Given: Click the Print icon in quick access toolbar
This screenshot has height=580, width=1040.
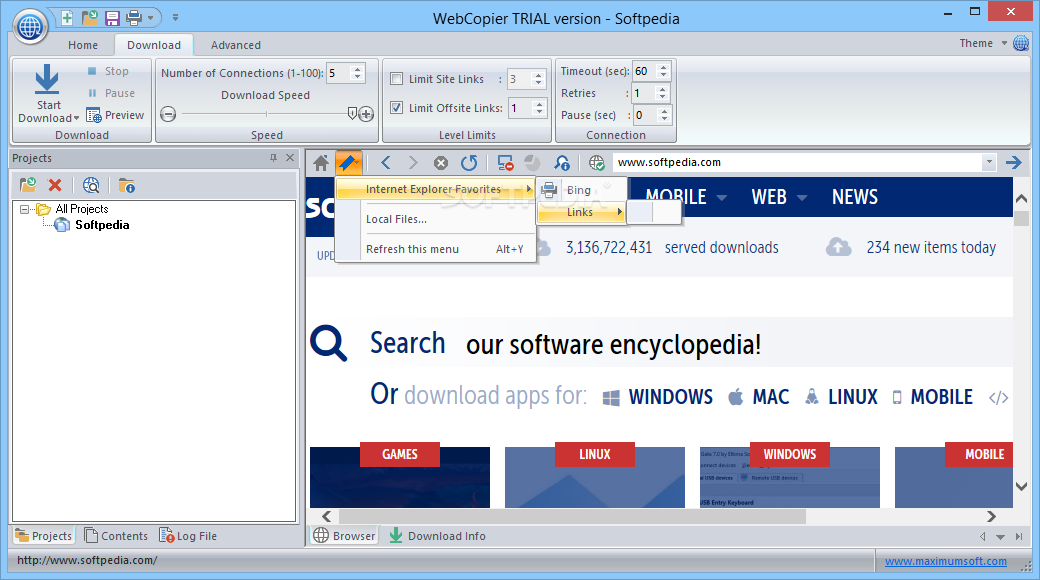Looking at the screenshot, I should tap(134, 17).
